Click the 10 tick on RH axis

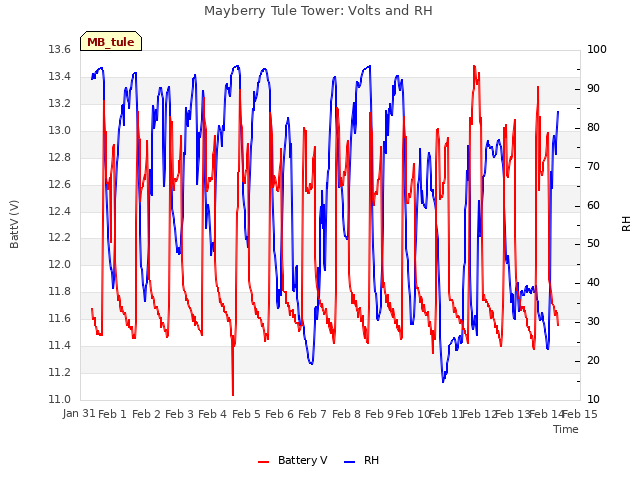click(593, 400)
